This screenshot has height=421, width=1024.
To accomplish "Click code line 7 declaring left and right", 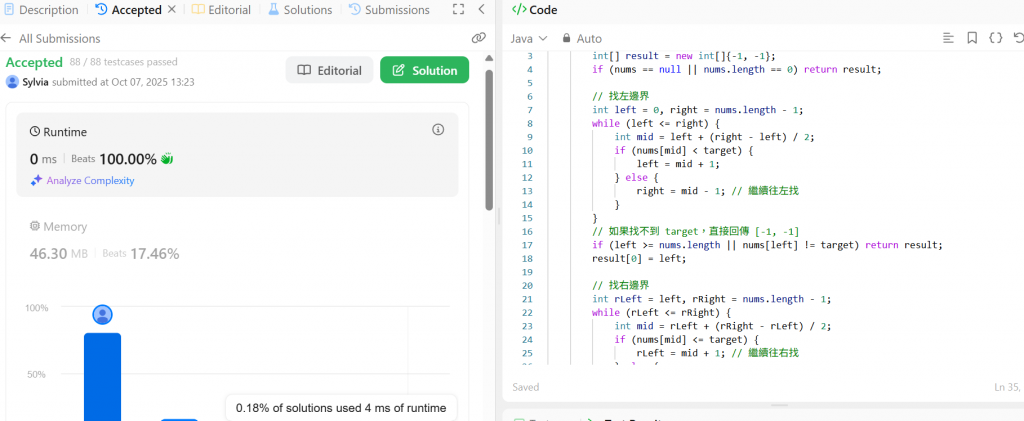I will [697, 110].
